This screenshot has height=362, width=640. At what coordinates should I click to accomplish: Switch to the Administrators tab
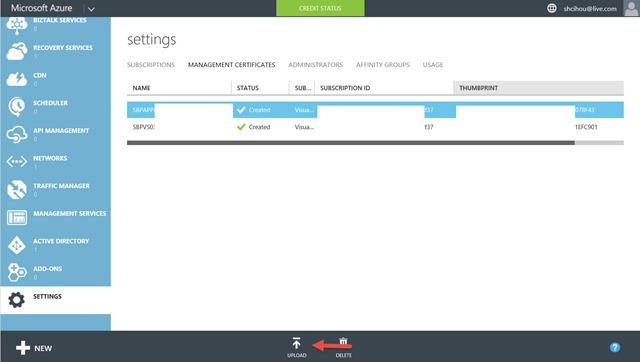tap(316, 64)
